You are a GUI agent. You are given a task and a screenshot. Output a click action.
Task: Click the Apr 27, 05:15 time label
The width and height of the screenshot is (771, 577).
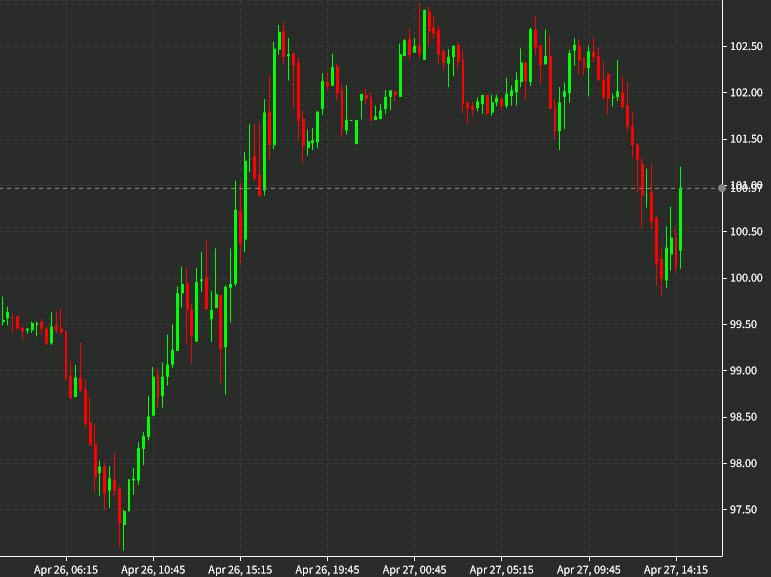click(502, 570)
